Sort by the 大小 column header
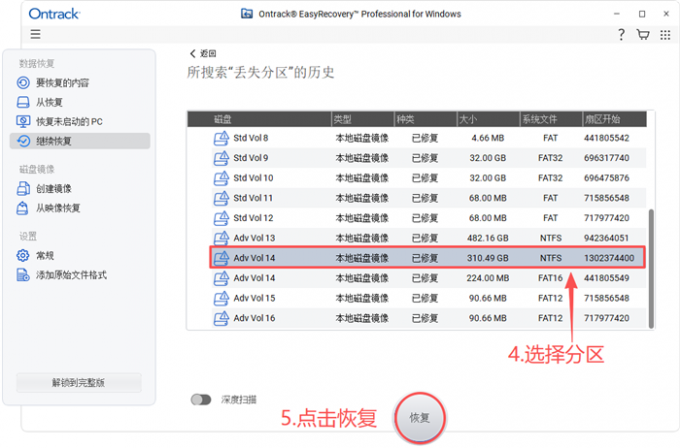 (x=488, y=119)
